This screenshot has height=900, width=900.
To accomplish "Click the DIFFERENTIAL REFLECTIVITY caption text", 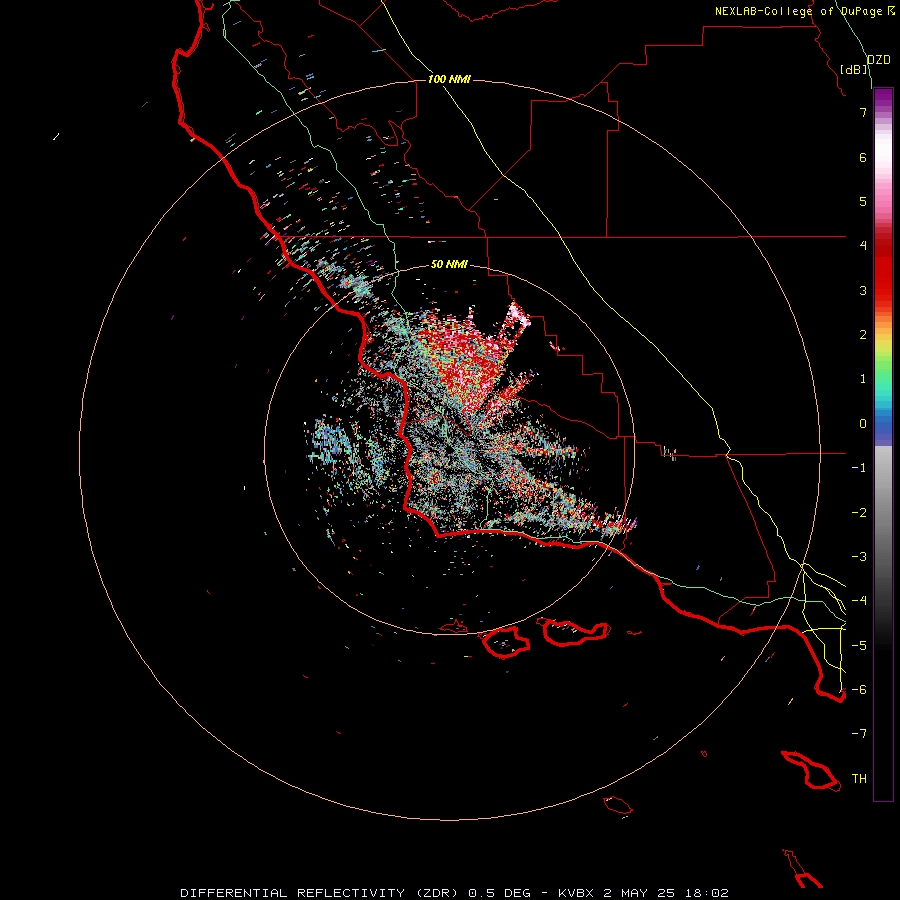I will pos(292,893).
